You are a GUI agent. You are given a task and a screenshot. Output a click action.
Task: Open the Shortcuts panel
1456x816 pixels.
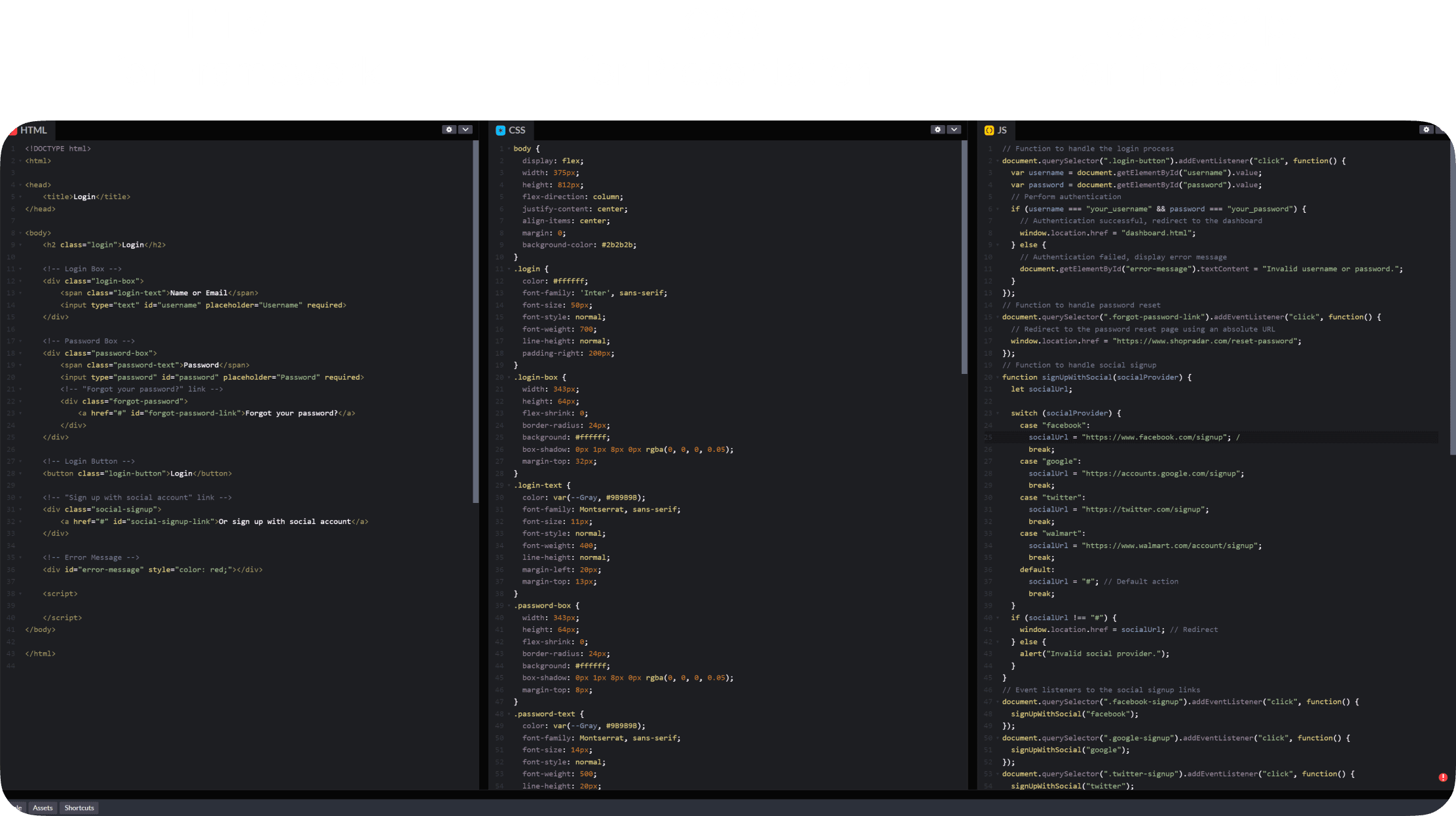pyautogui.click(x=79, y=807)
